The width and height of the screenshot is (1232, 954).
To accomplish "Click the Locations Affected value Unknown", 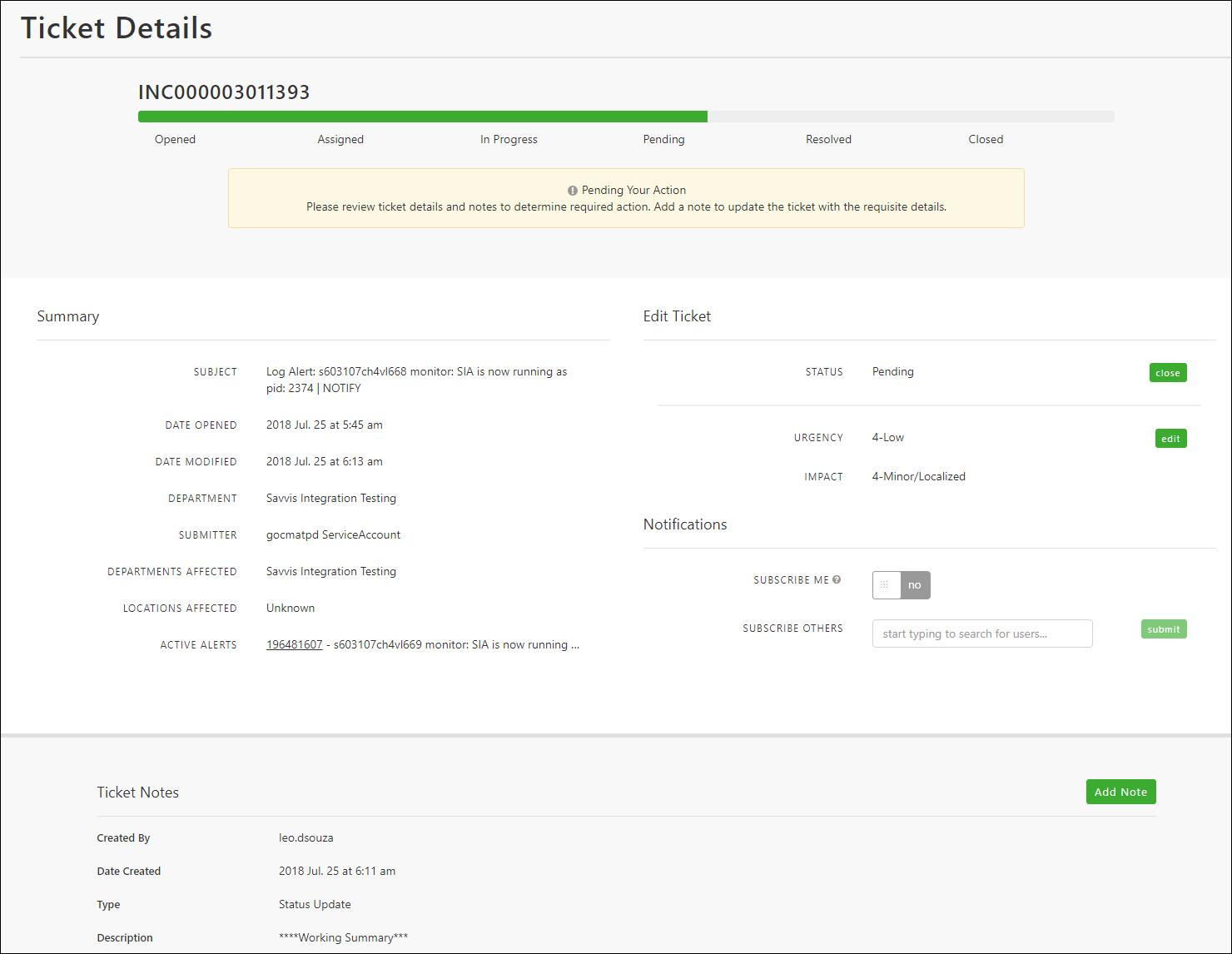I will pos(291,608).
